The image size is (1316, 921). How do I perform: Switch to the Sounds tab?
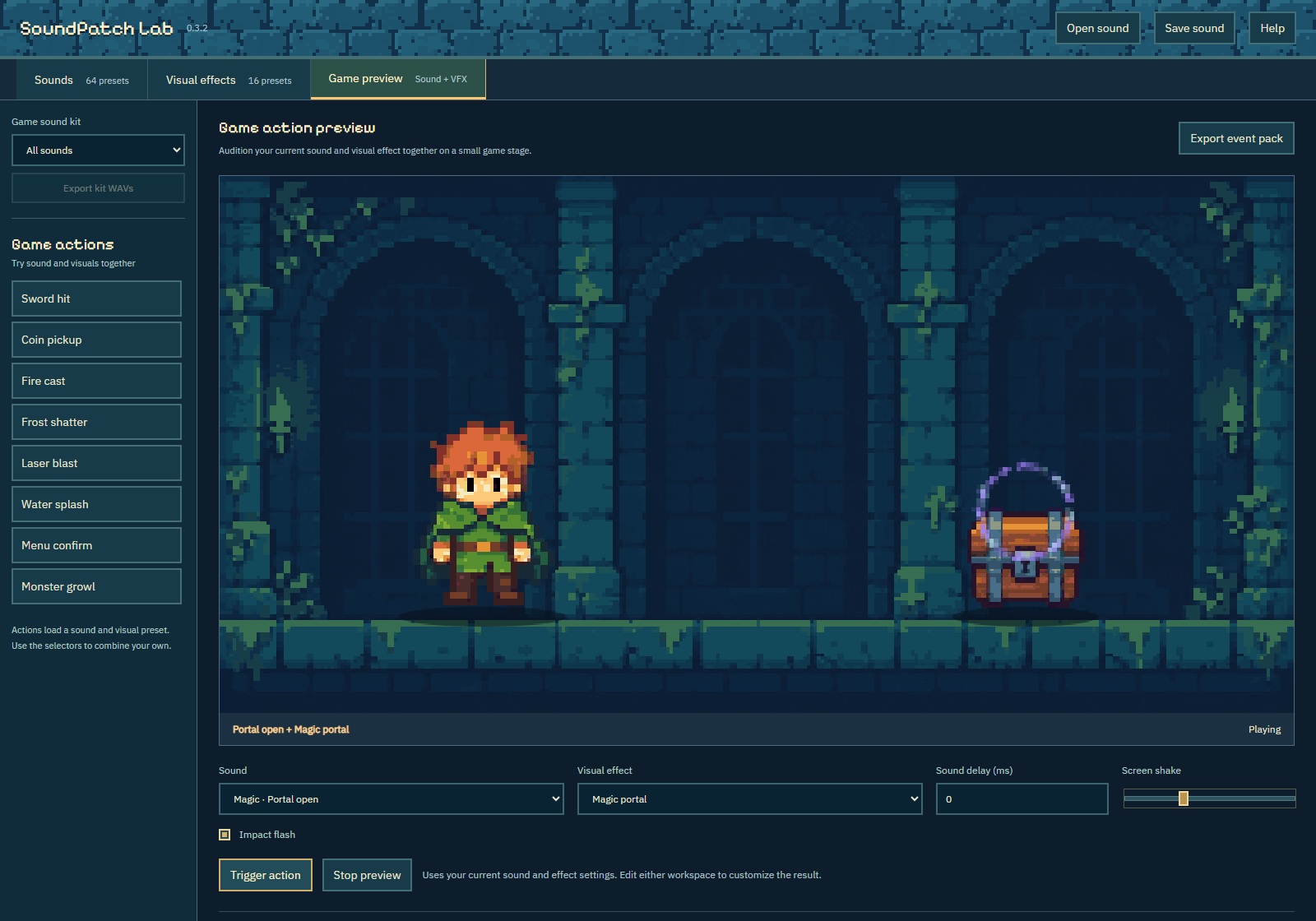click(x=81, y=80)
